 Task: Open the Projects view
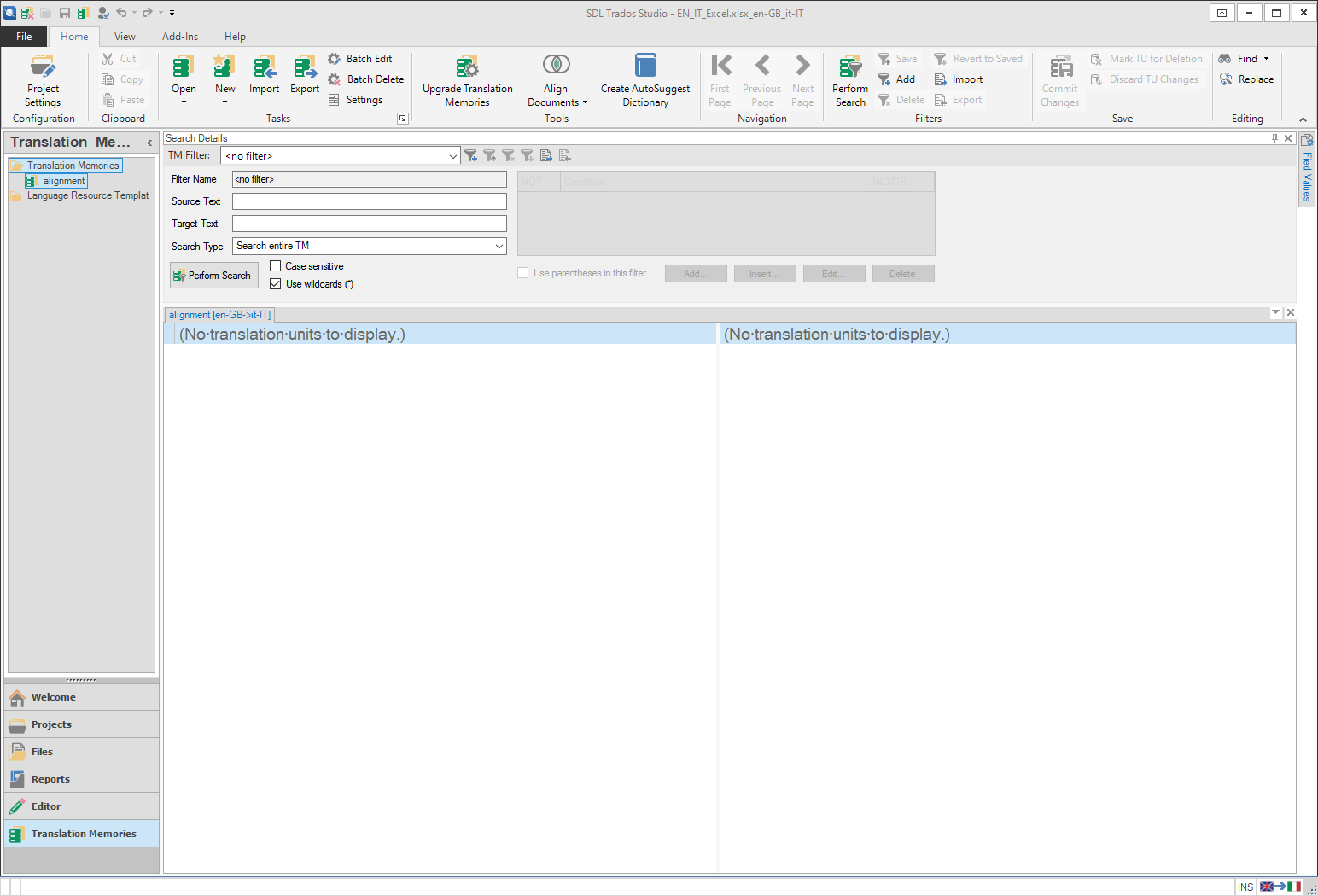81,724
